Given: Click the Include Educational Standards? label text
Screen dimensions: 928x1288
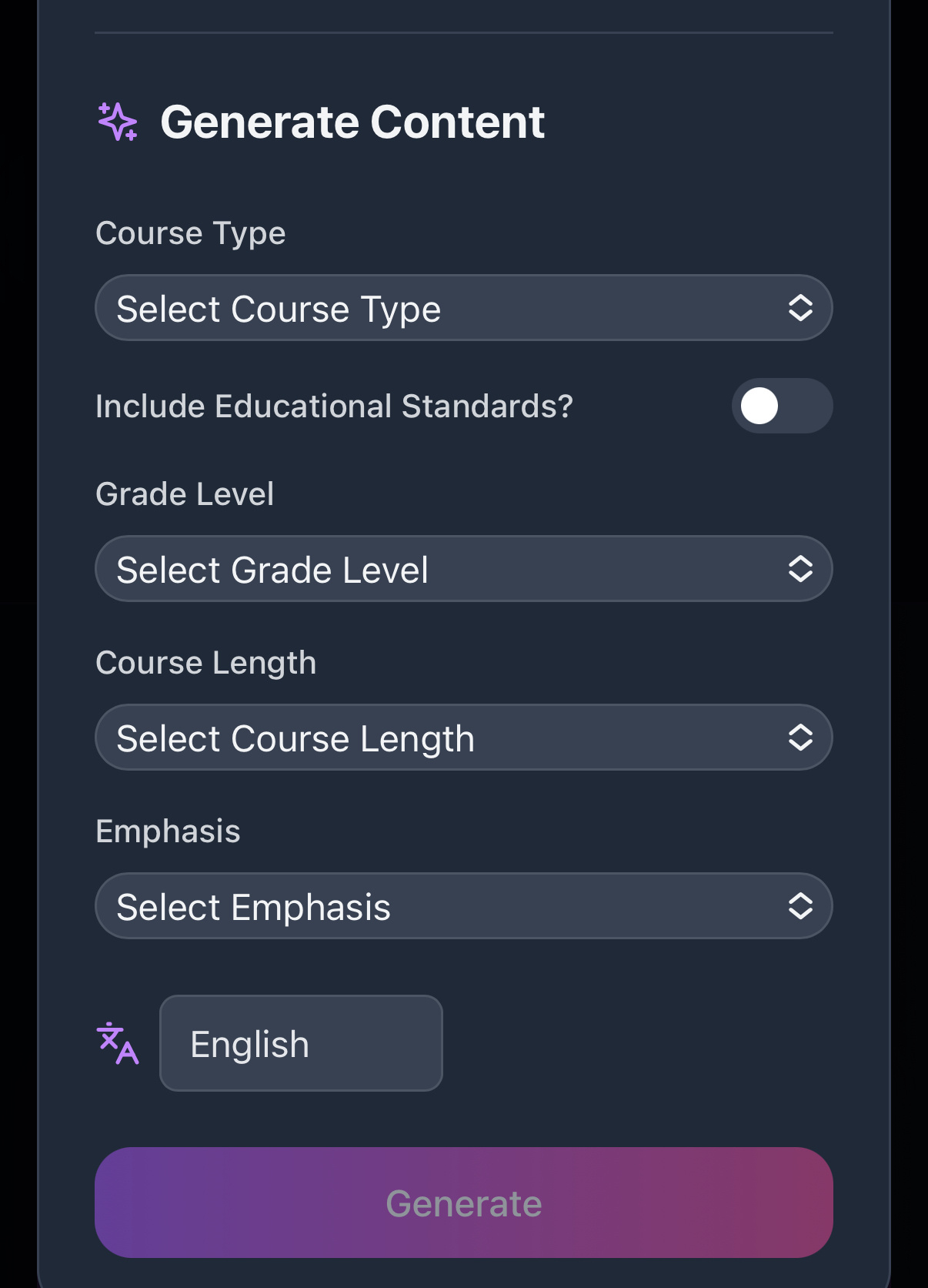Looking at the screenshot, I should [x=334, y=406].
